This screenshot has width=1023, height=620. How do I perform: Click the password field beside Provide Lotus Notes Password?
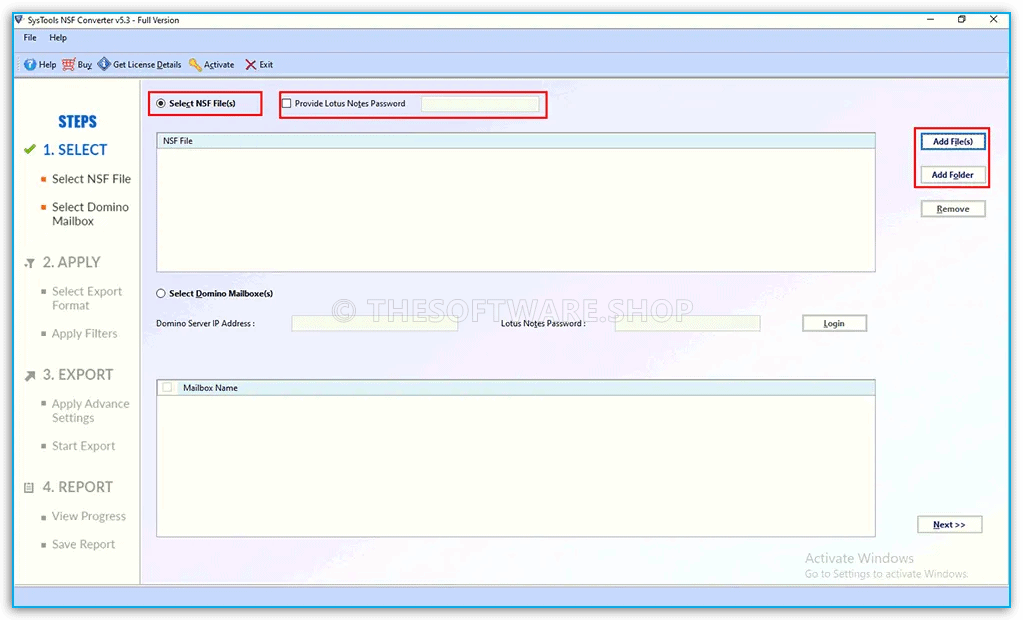480,104
